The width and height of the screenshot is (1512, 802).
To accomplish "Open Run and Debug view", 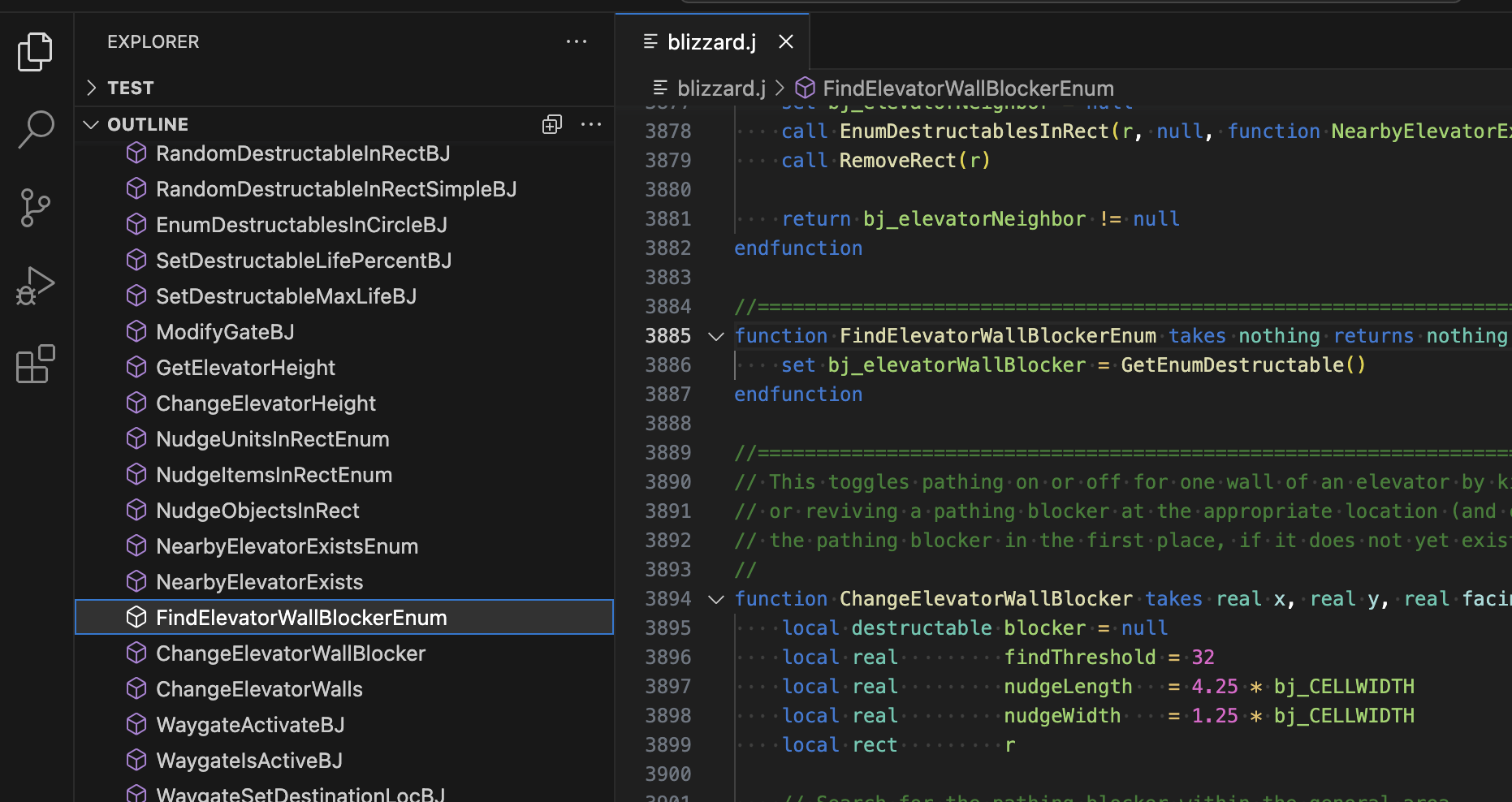I will point(35,286).
